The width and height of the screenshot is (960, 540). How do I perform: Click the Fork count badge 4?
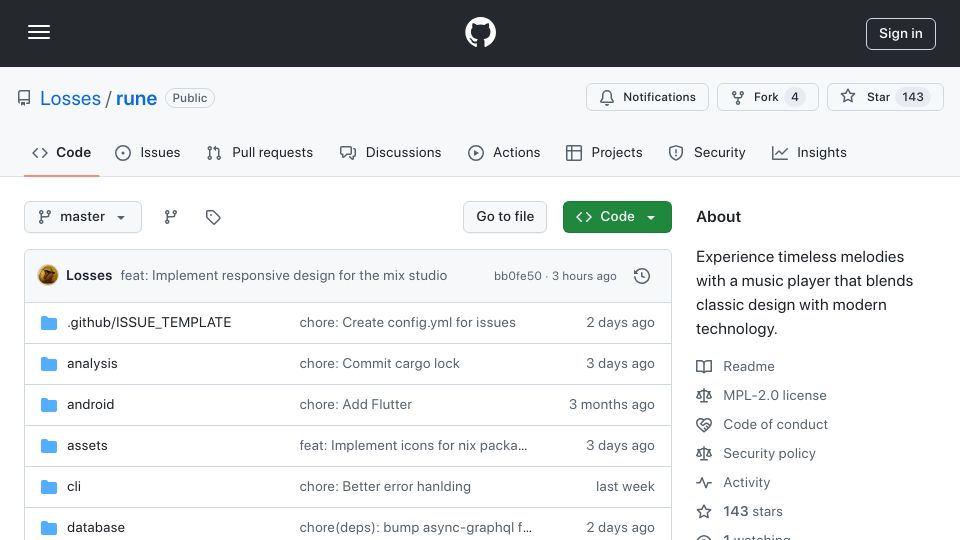(795, 97)
